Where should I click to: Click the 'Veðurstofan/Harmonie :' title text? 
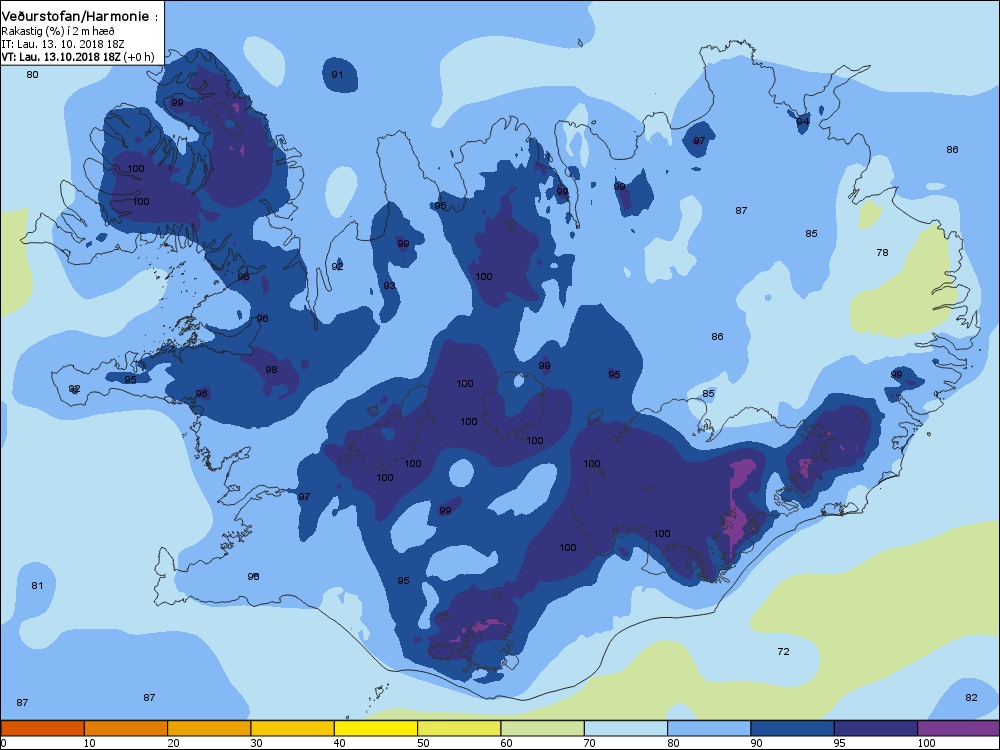point(79,17)
